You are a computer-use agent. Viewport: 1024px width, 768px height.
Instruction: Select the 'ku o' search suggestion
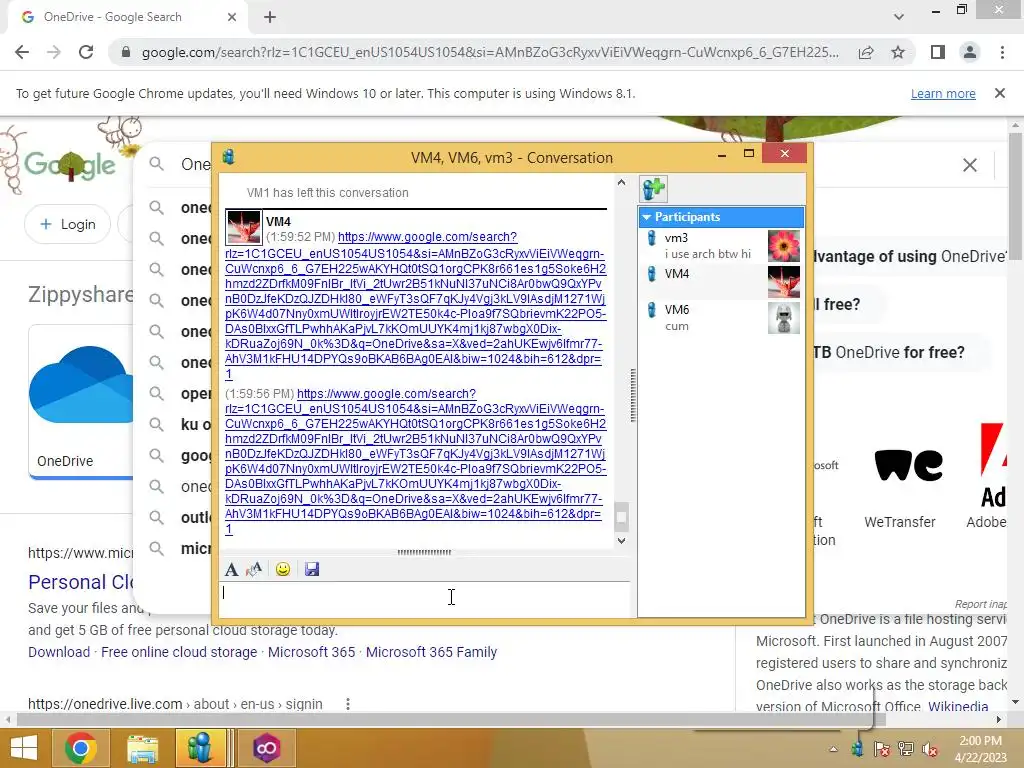coord(180,424)
